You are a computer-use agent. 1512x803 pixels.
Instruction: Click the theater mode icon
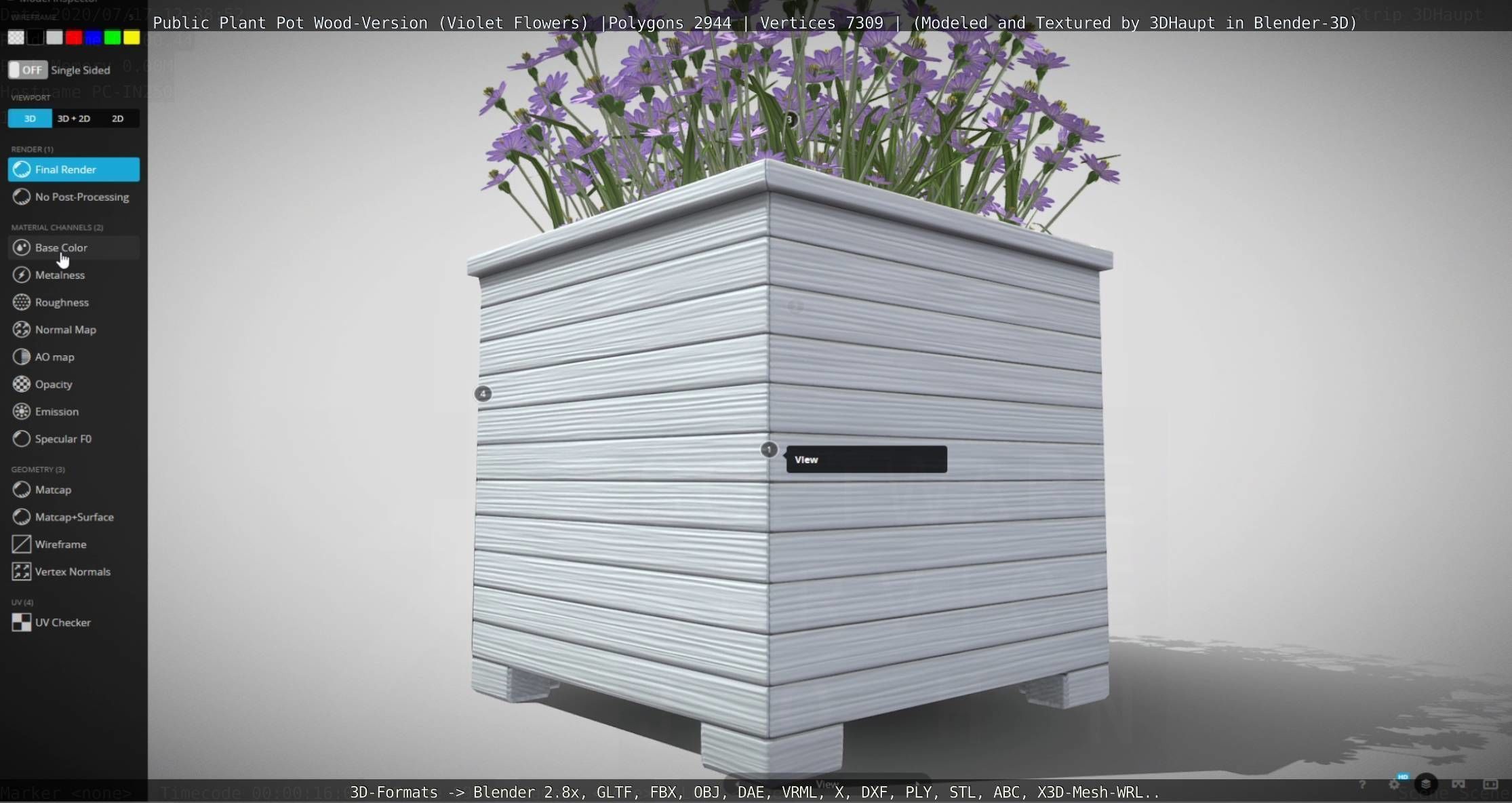pyautogui.click(x=1490, y=785)
